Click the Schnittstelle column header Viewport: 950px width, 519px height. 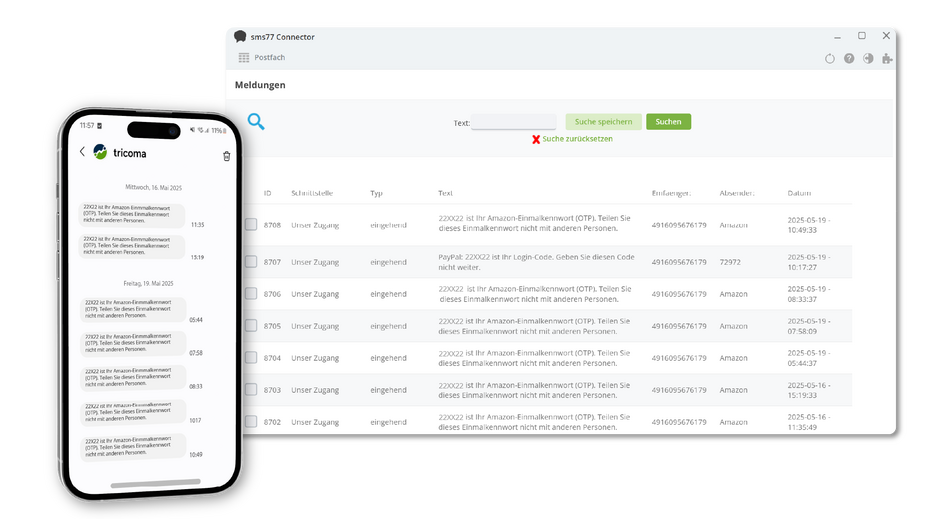(312, 193)
